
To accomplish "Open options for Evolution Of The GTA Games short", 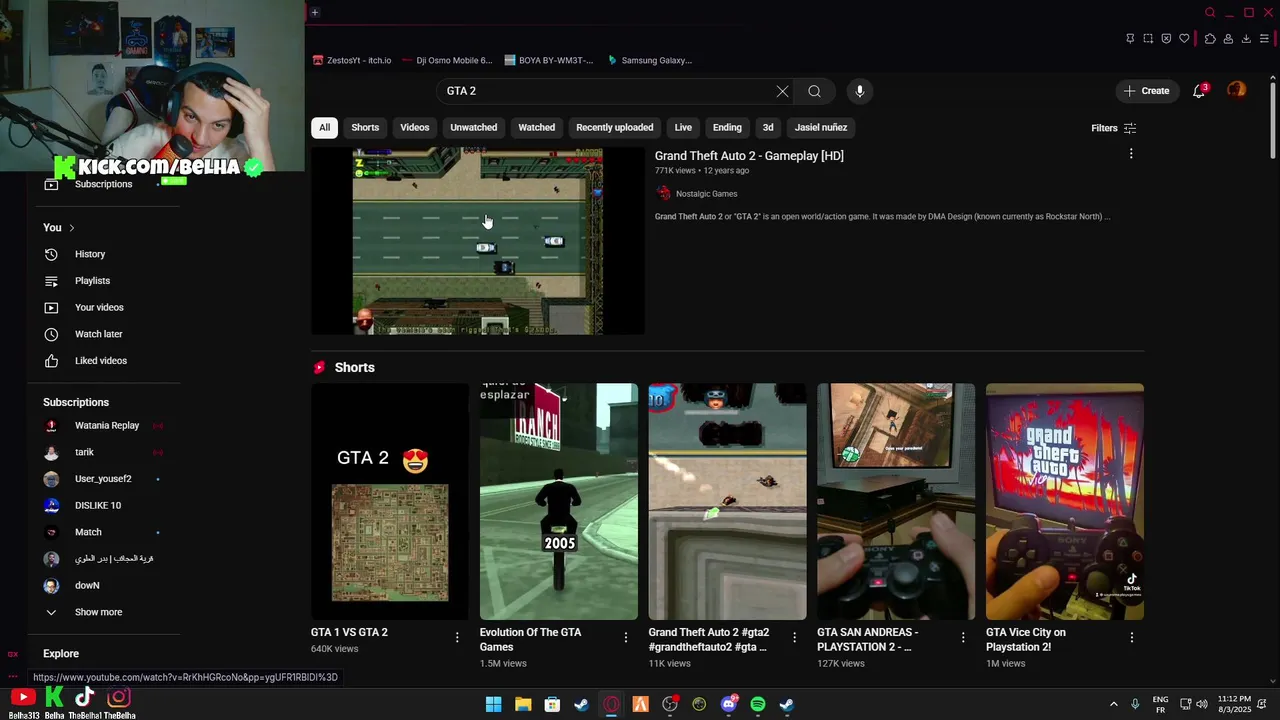I will pyautogui.click(x=626, y=637).
